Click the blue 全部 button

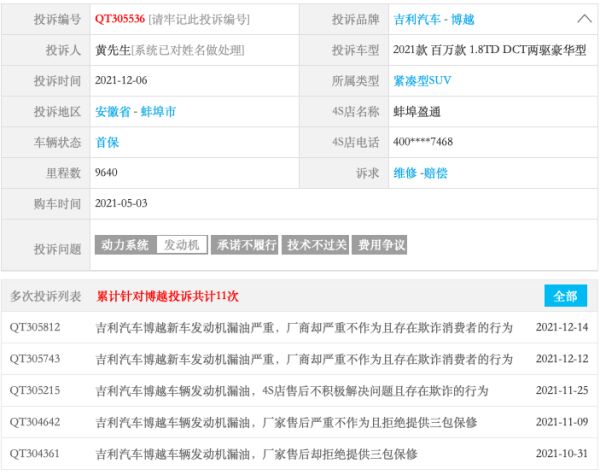click(x=565, y=296)
